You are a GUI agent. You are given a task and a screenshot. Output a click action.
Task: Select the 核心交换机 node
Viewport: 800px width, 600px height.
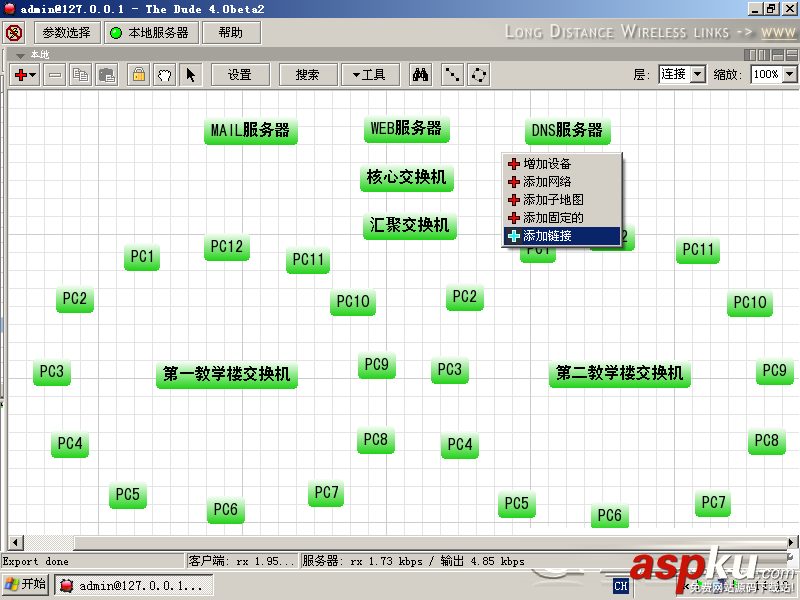(407, 178)
